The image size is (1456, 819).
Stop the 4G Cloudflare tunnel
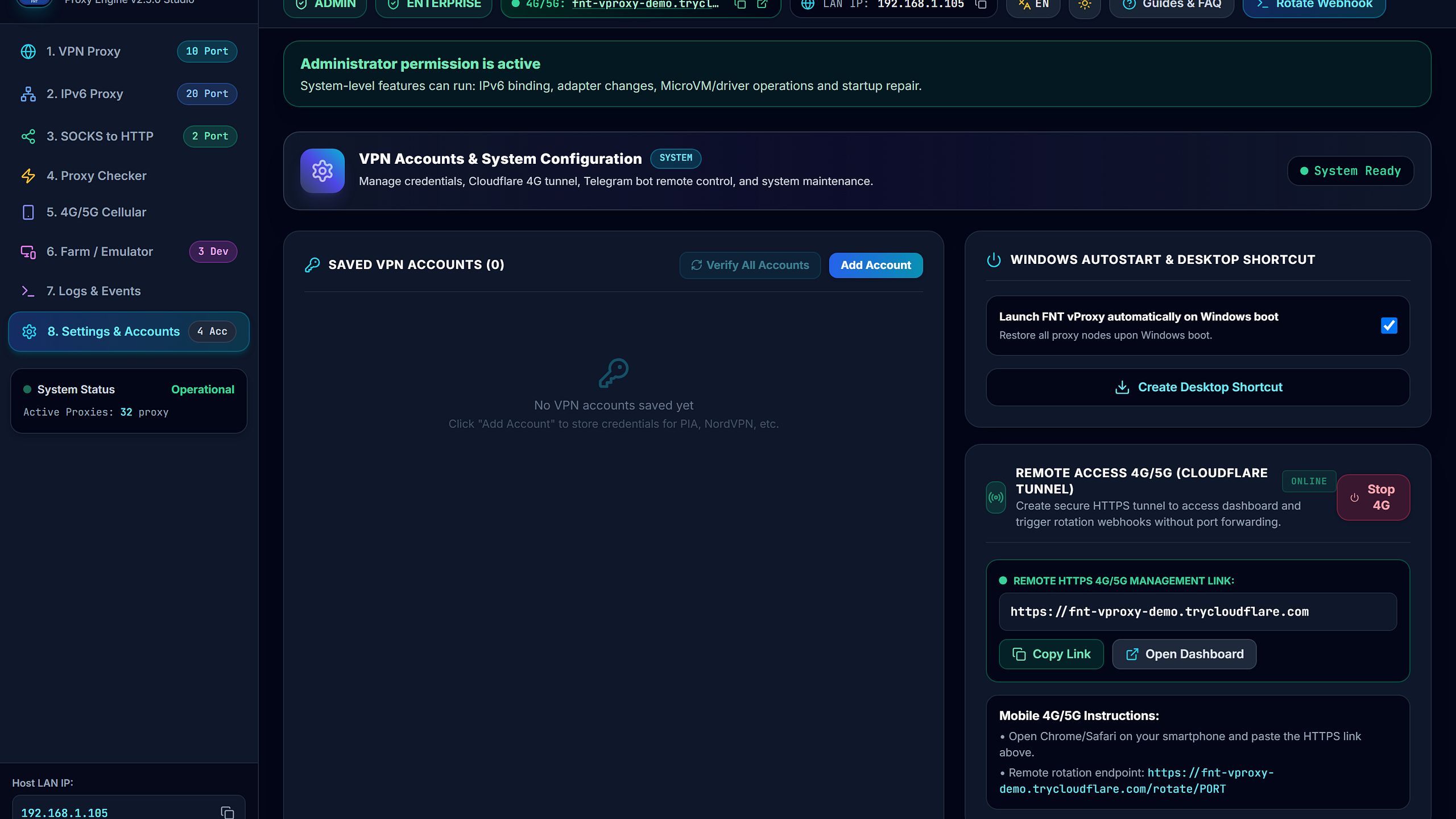click(x=1373, y=497)
